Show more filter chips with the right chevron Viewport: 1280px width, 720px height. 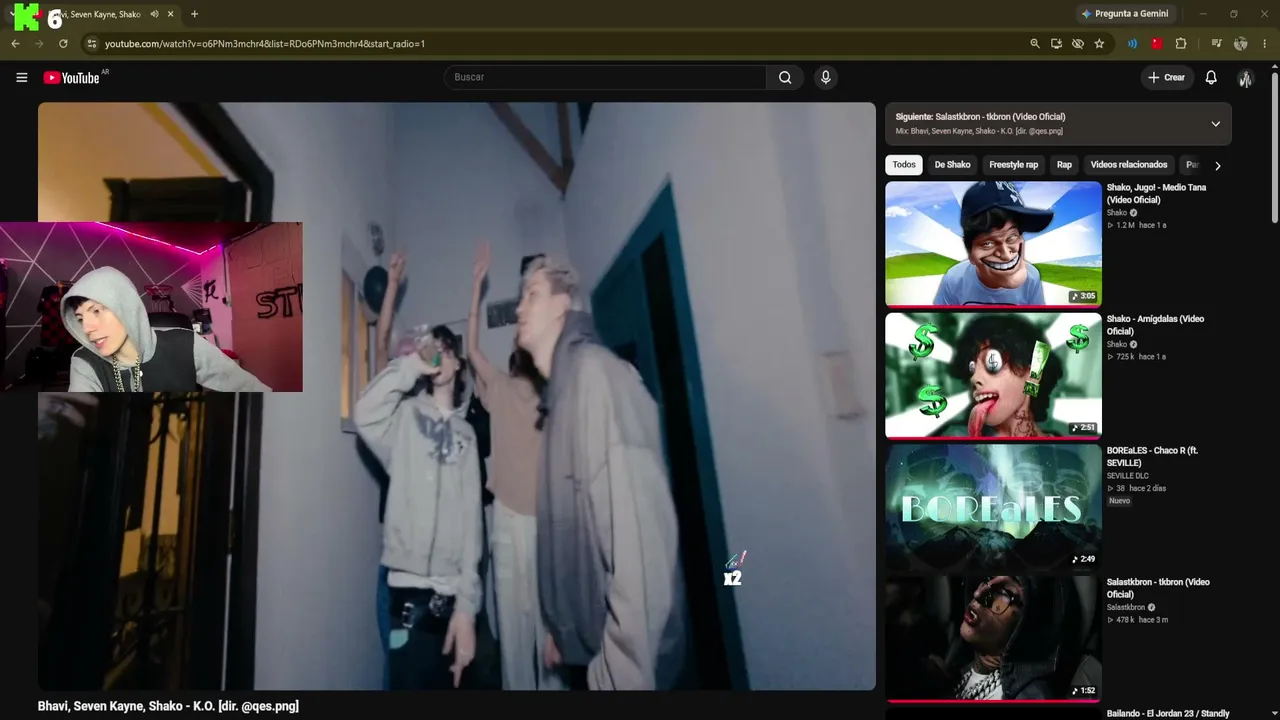[x=1217, y=166]
